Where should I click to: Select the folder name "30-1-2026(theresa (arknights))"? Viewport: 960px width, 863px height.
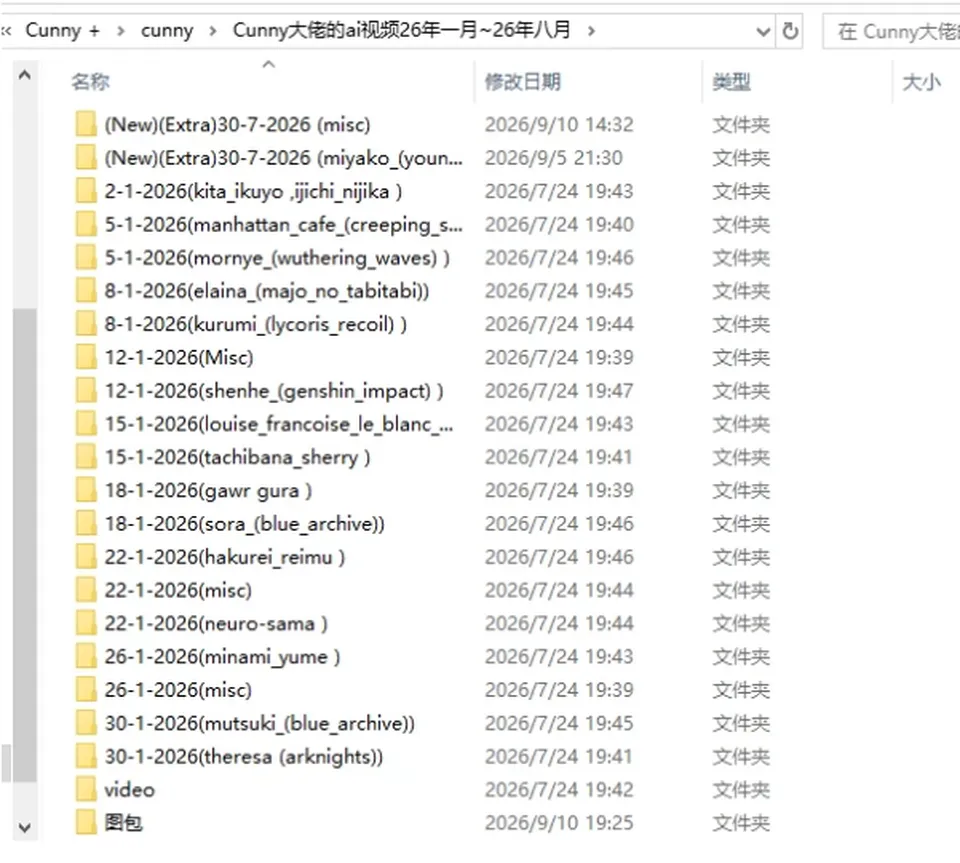pos(244,757)
